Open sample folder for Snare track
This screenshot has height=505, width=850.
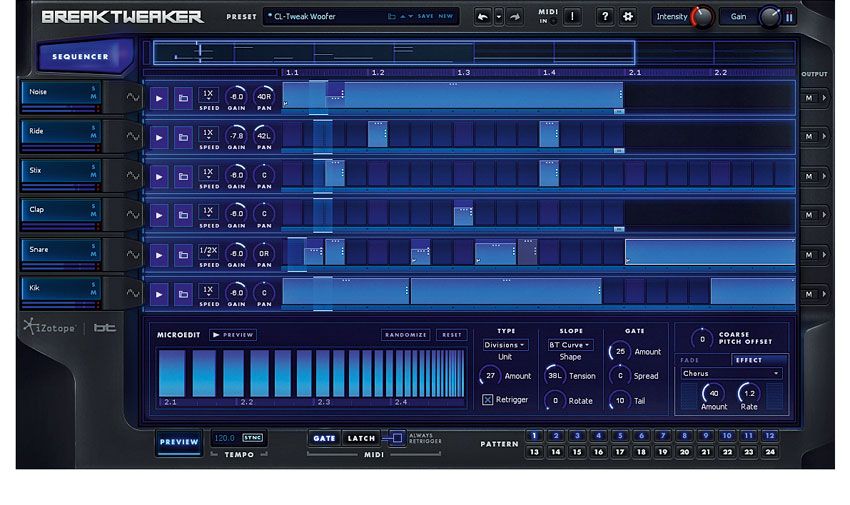pos(183,255)
